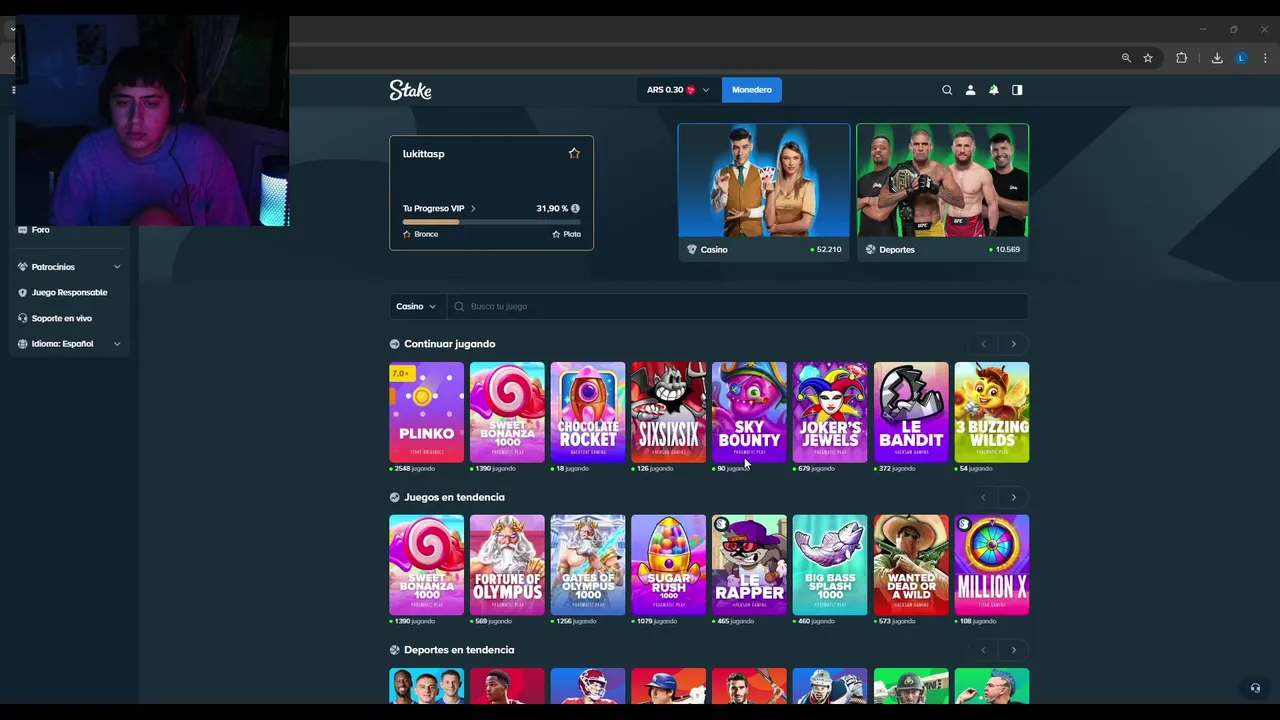Image resolution: width=1280 pixels, height=720 pixels.
Task: Open Plinko in Continuar jugando
Action: (426, 412)
